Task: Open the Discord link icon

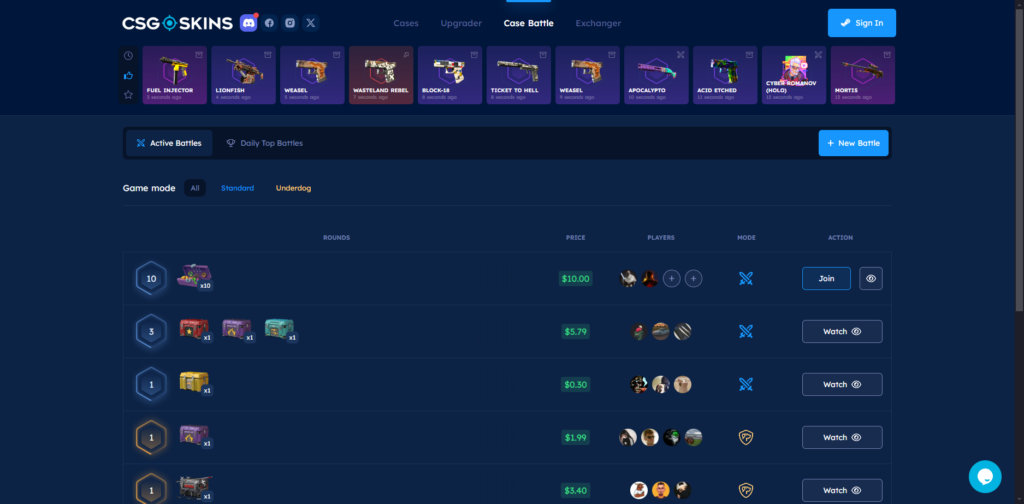Action: (248, 23)
